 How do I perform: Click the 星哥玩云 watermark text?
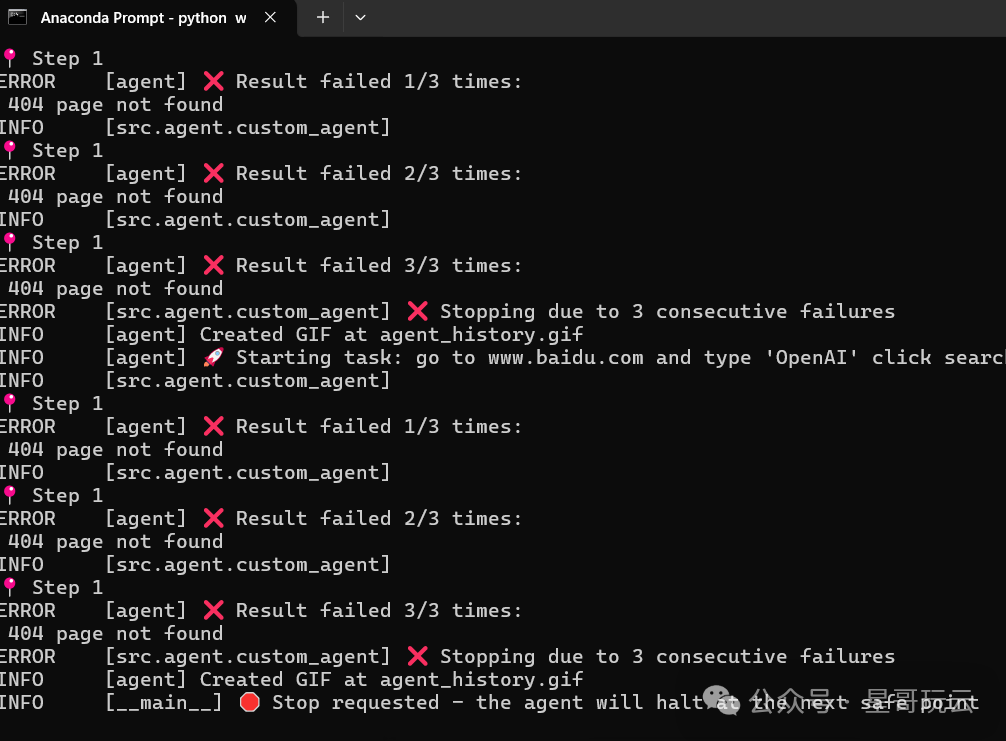tap(921, 701)
